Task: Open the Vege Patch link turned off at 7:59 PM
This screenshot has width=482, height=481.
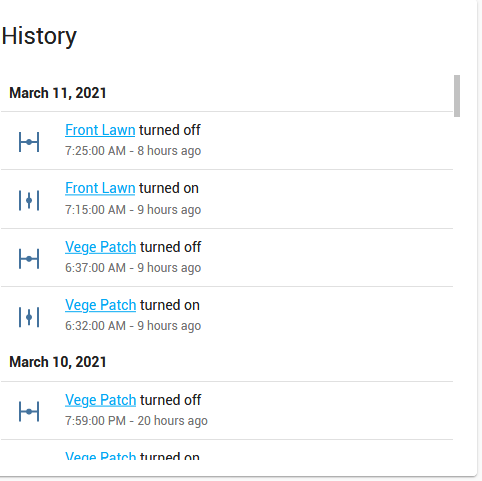Action: 101,400
